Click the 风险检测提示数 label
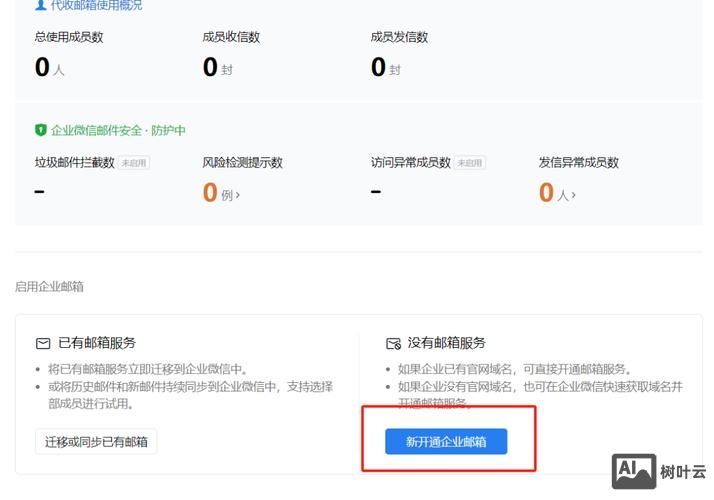714x500 pixels. pos(243,163)
